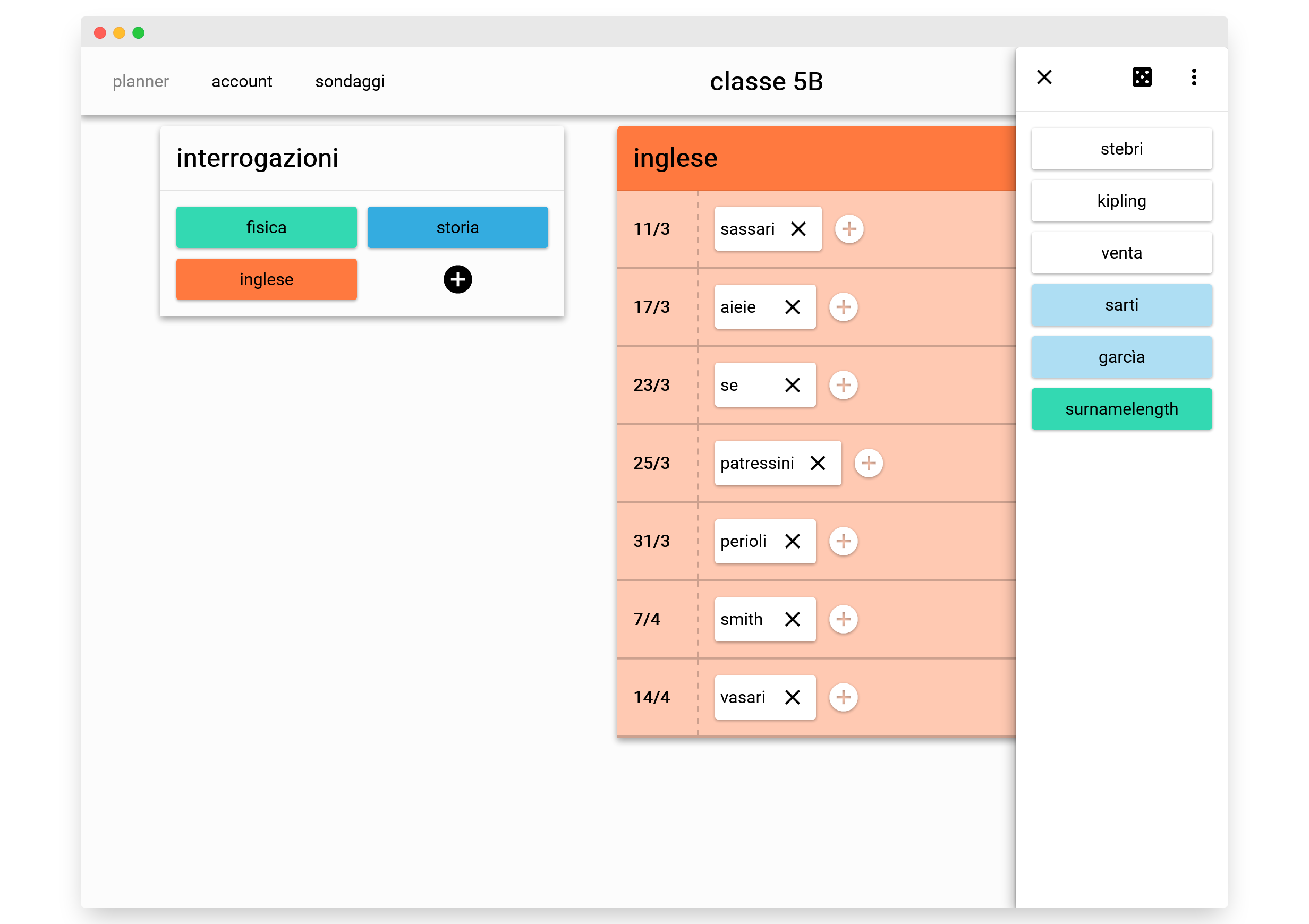Select the fisica subject button

point(266,227)
